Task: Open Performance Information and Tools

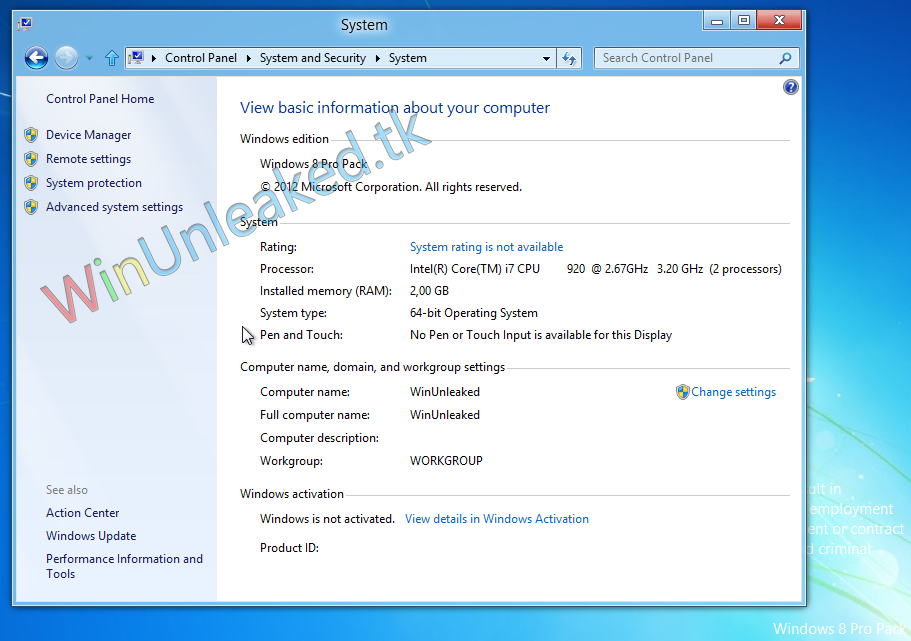Action: pyautogui.click(x=124, y=566)
